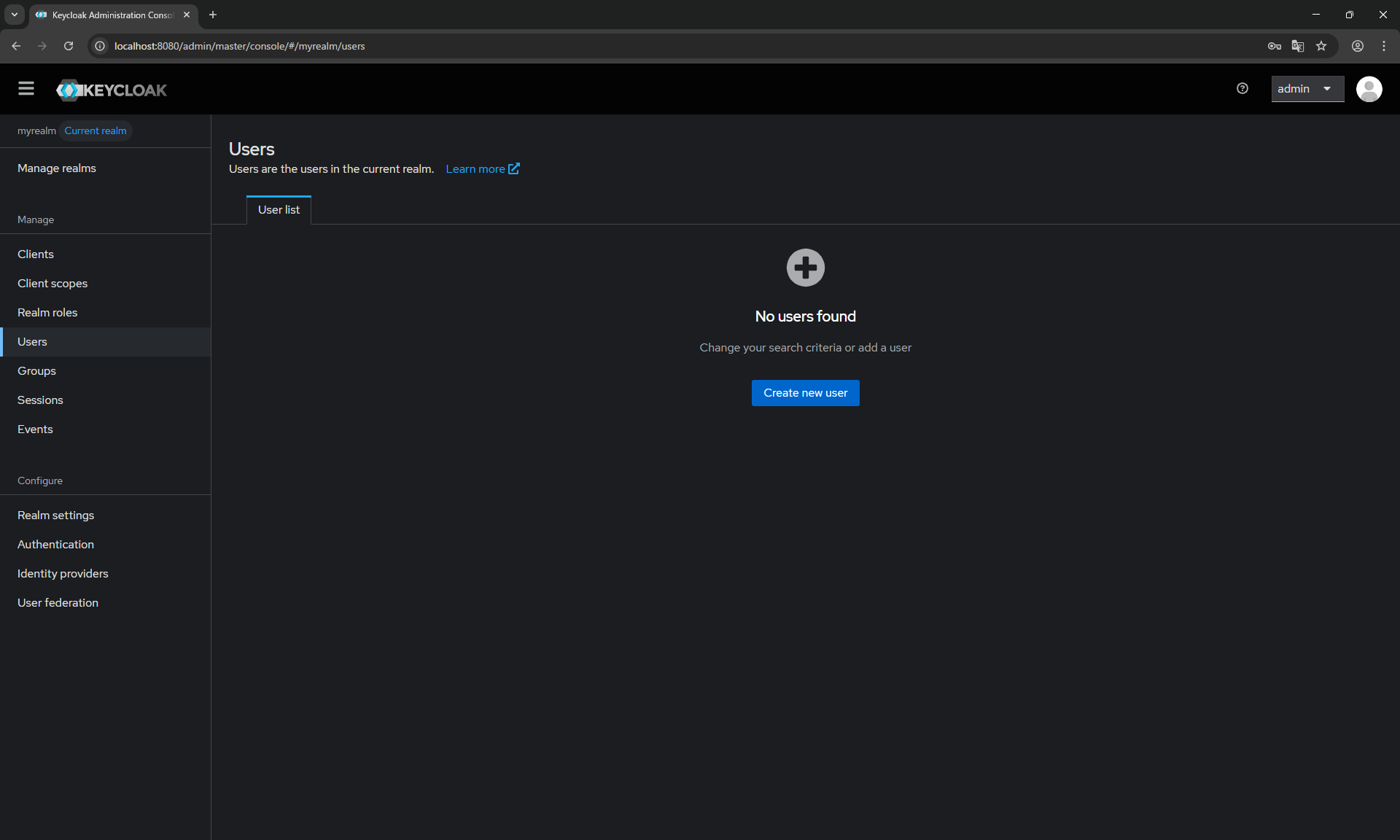Click the Keycloak logo
Viewport: 1400px width, 840px height.
[112, 90]
